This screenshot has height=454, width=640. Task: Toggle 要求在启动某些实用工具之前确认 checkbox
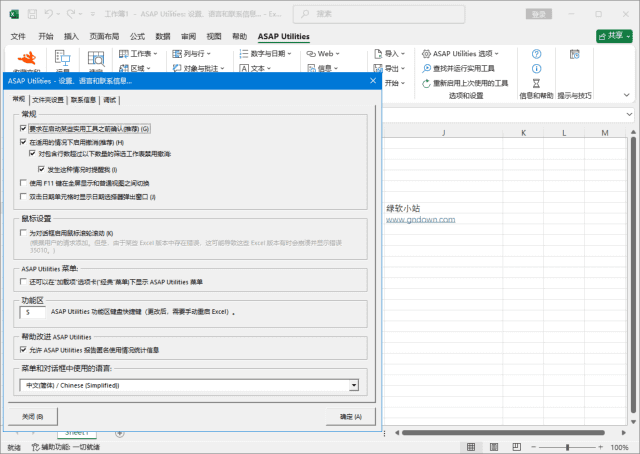(23, 129)
